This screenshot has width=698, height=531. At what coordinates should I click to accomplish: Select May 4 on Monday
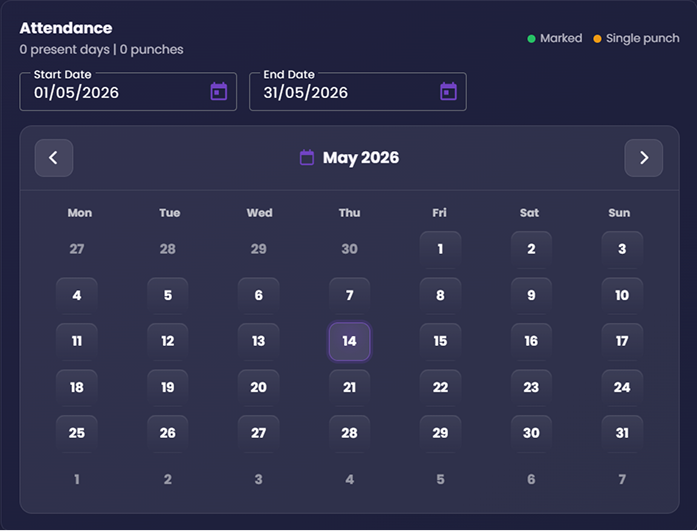[77, 296]
